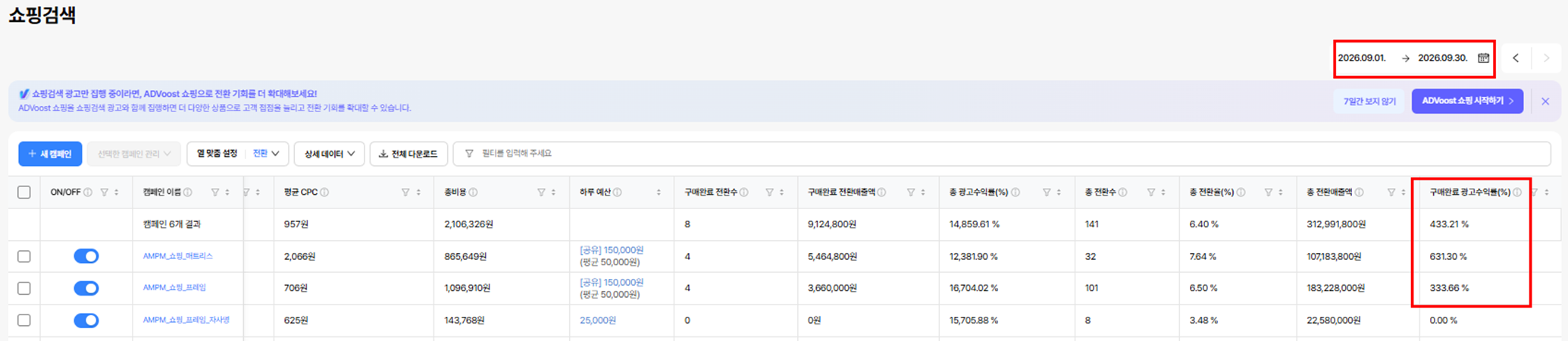Viewport: 1568px width, 341px height.
Task: Show info for 총비용 header
Action: (473, 192)
